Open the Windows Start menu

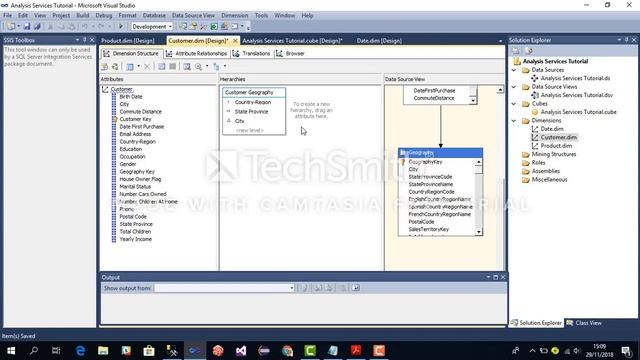pyautogui.click(x=11, y=351)
